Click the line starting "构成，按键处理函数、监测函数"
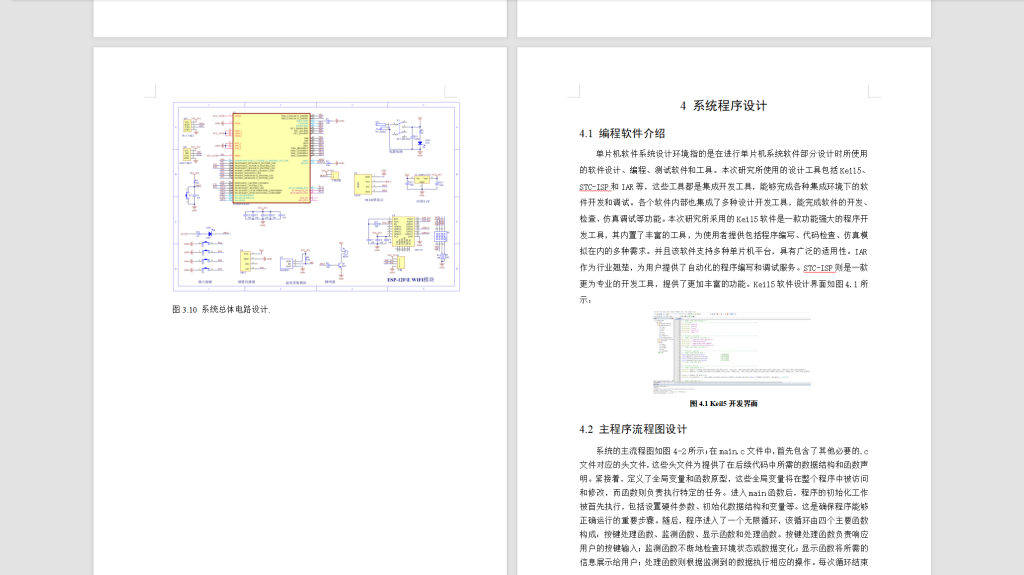Screen dimensions: 1024x575 [724, 534]
